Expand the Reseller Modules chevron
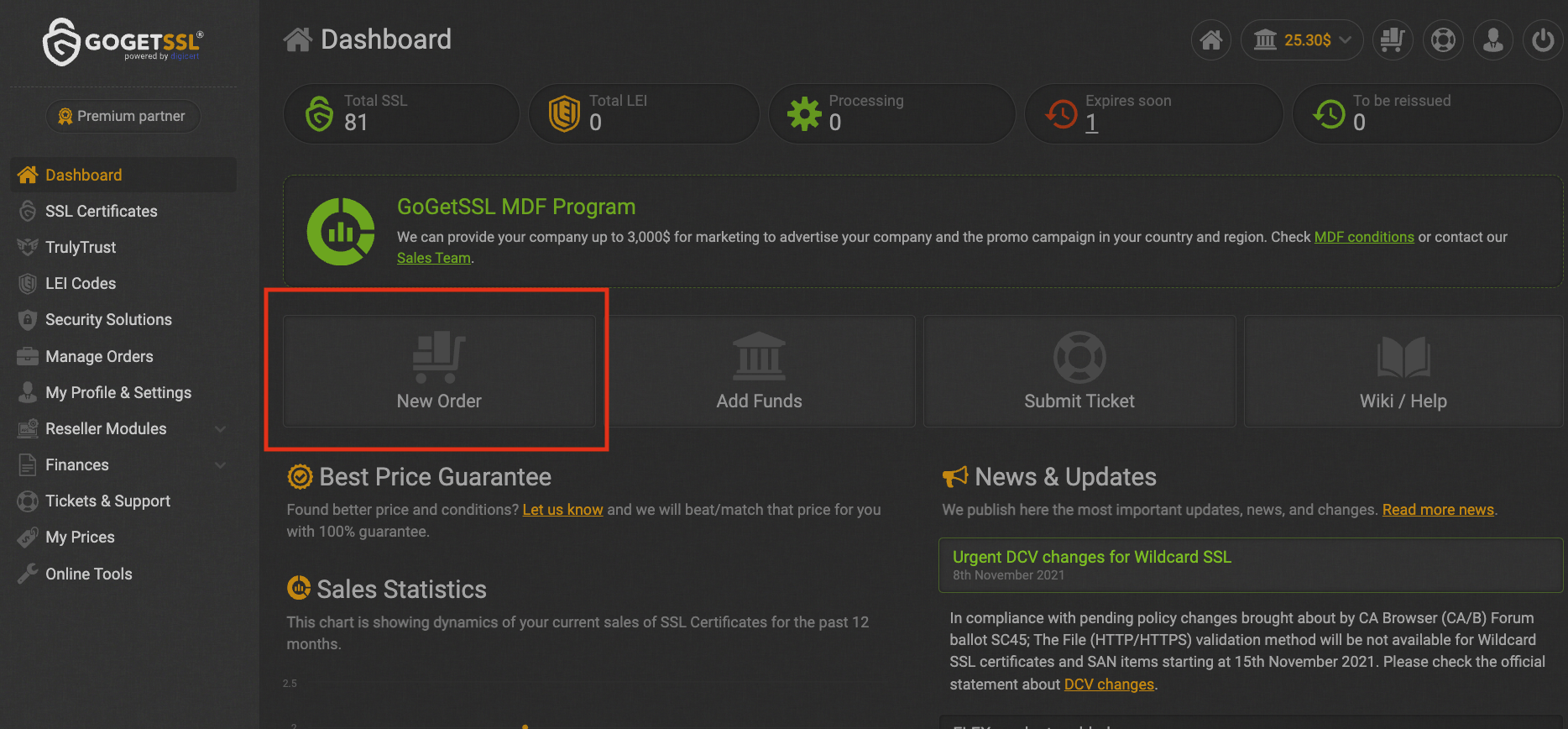Image resolution: width=1568 pixels, height=729 pixels. (220, 429)
